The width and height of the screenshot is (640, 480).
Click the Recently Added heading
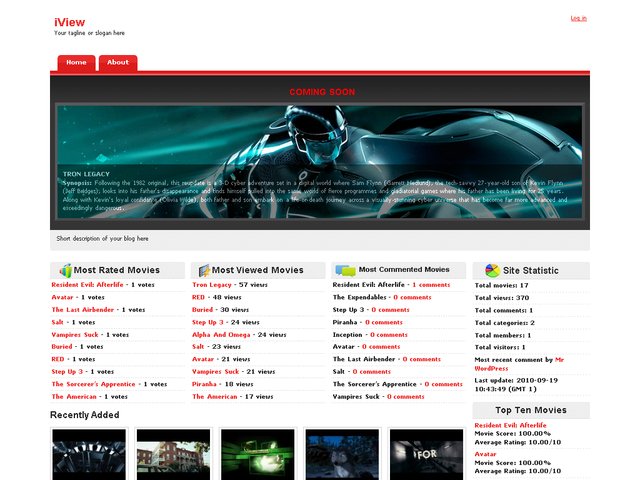[x=84, y=415]
